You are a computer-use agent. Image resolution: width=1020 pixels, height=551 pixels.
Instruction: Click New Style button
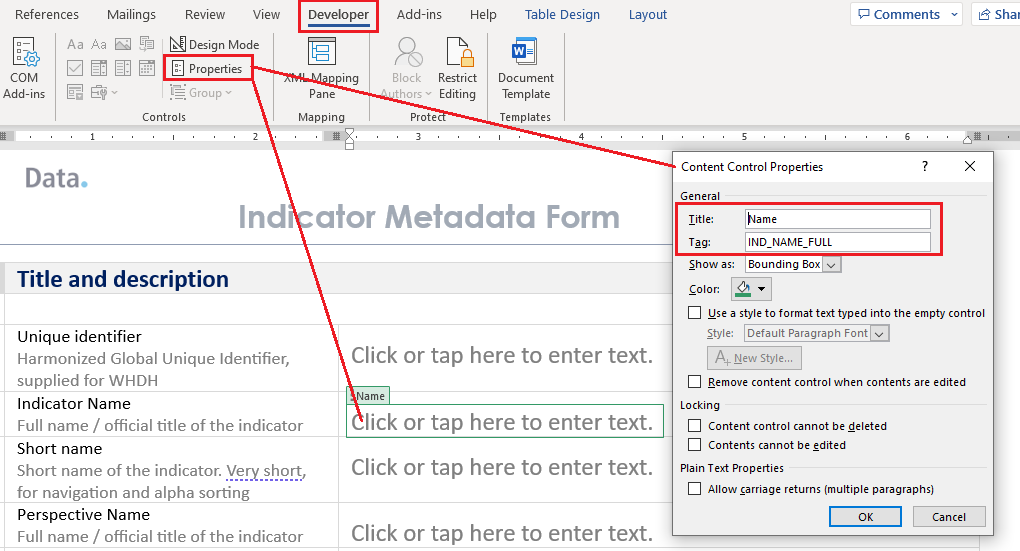[x=755, y=358]
